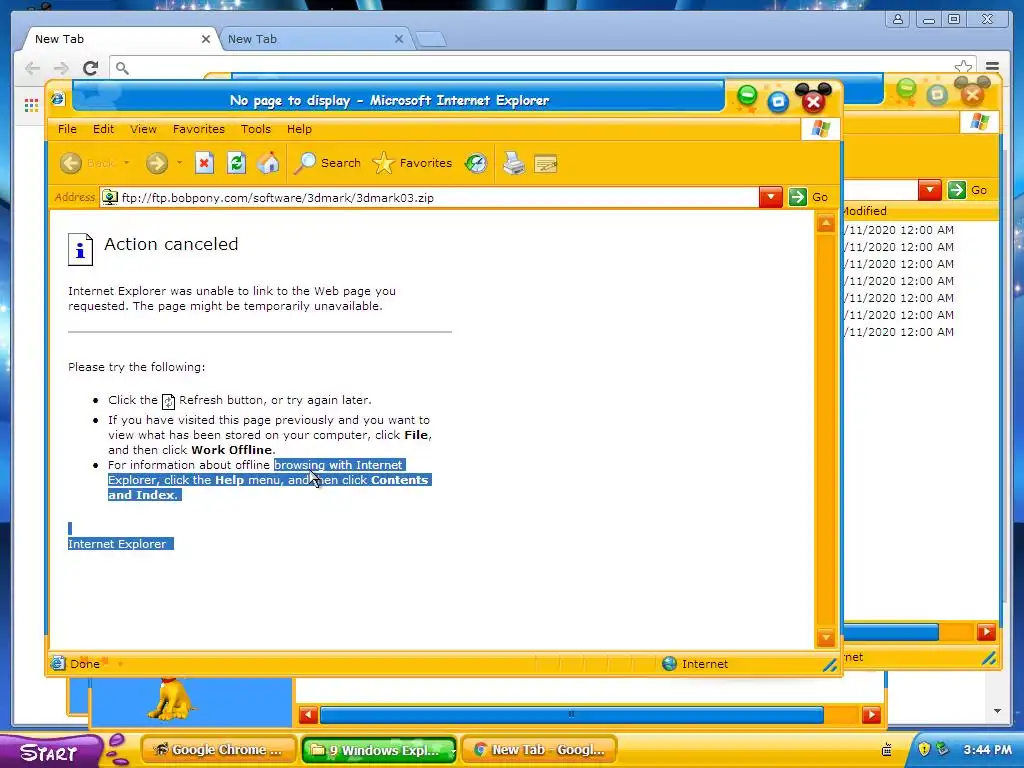The image size is (1024, 768).
Task: Expand the address bar history dropdown
Action: 771,197
